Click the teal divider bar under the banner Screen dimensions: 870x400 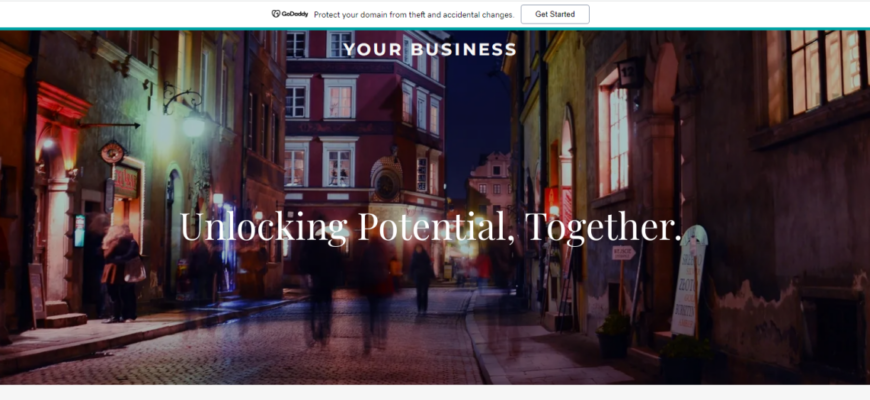(435, 29)
